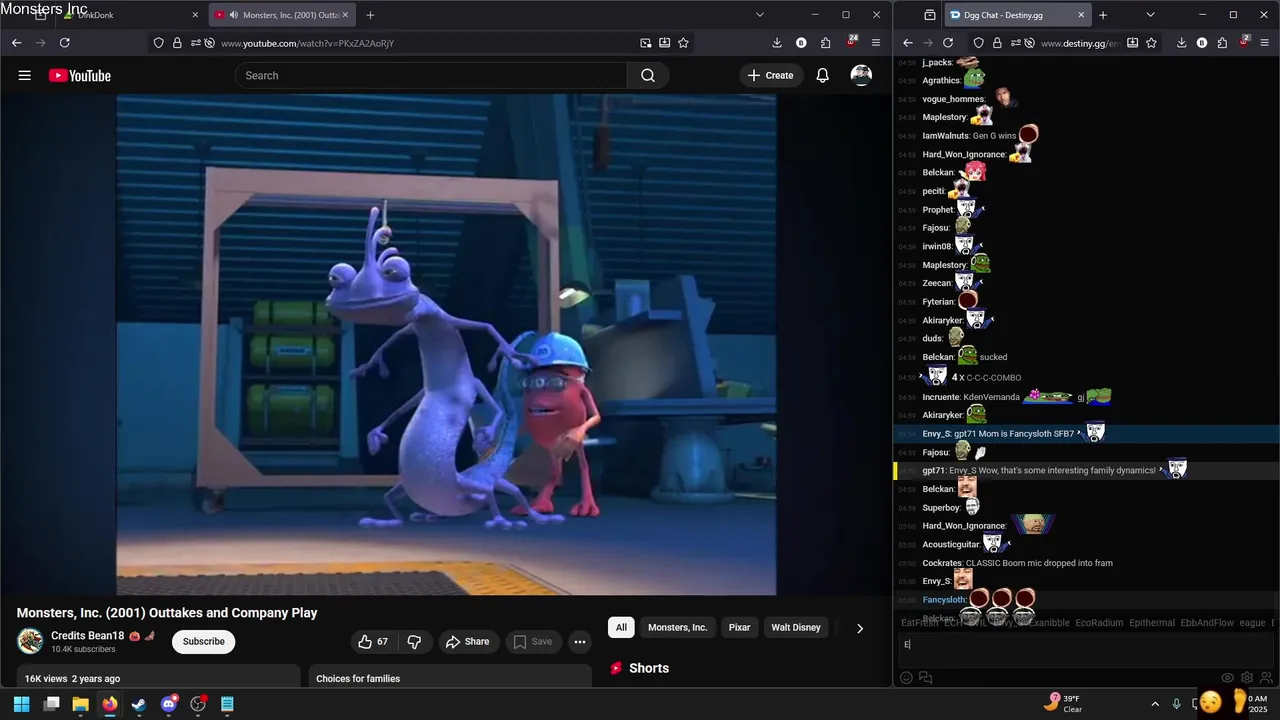Open Credits Bean18 channel name link
This screenshot has height=720, width=1280.
click(88, 636)
